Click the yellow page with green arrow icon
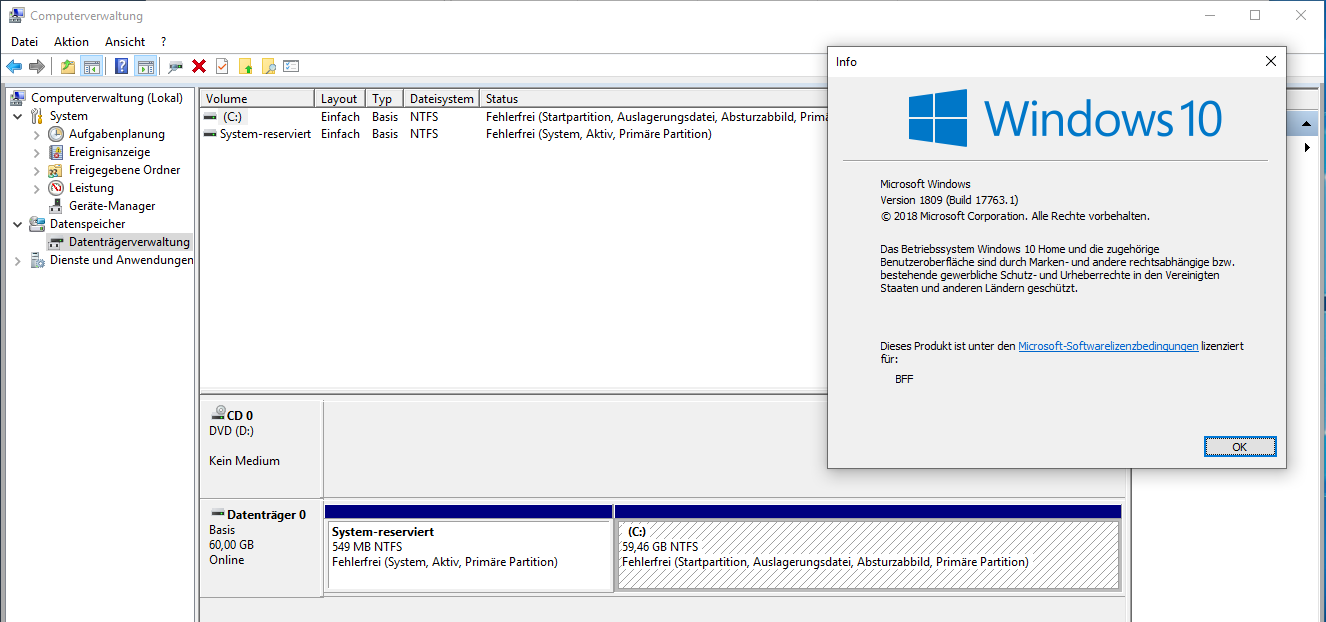Screen dimensions: 1326x622 pyautogui.click(x=245, y=66)
